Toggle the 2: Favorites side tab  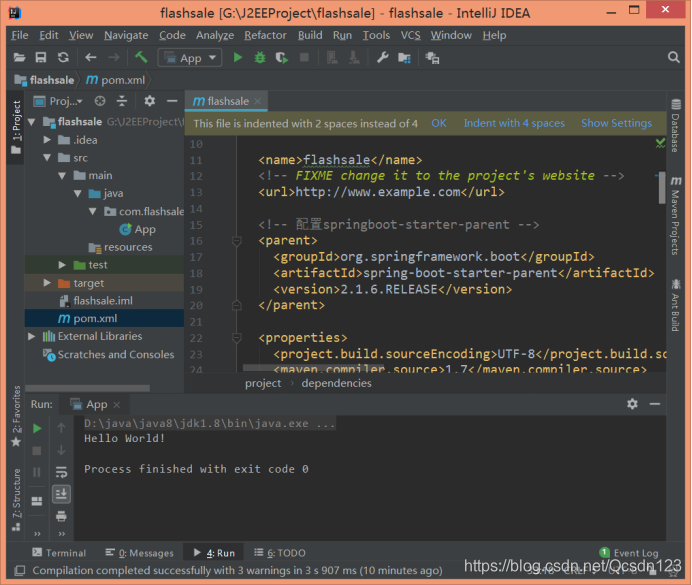[16, 416]
